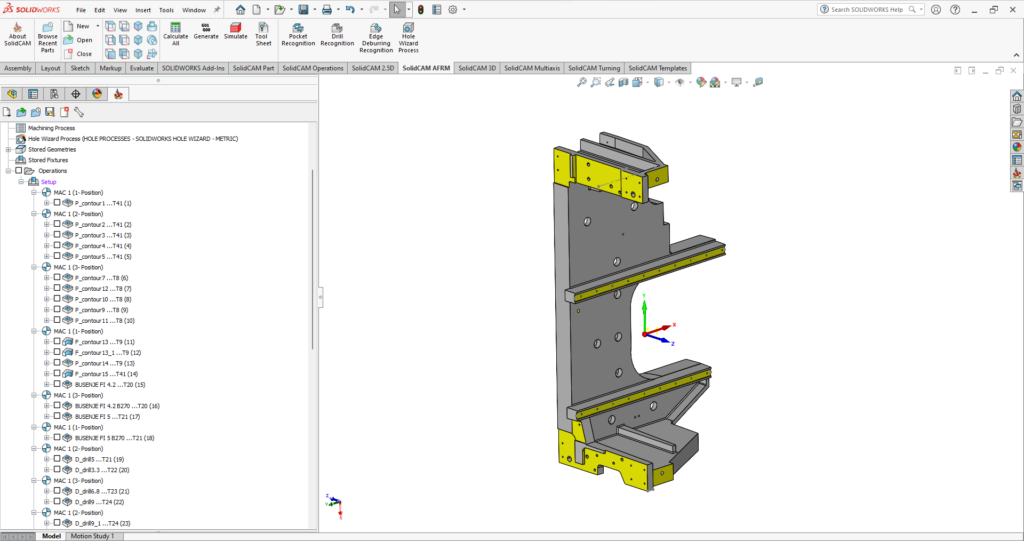
Task: Click the wrench icon in CAM manager toolbar
Action: point(79,112)
